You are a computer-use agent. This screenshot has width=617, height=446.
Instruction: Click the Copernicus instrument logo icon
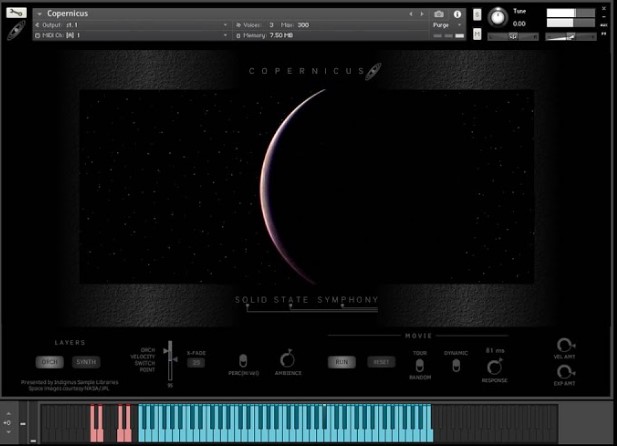click(16, 30)
